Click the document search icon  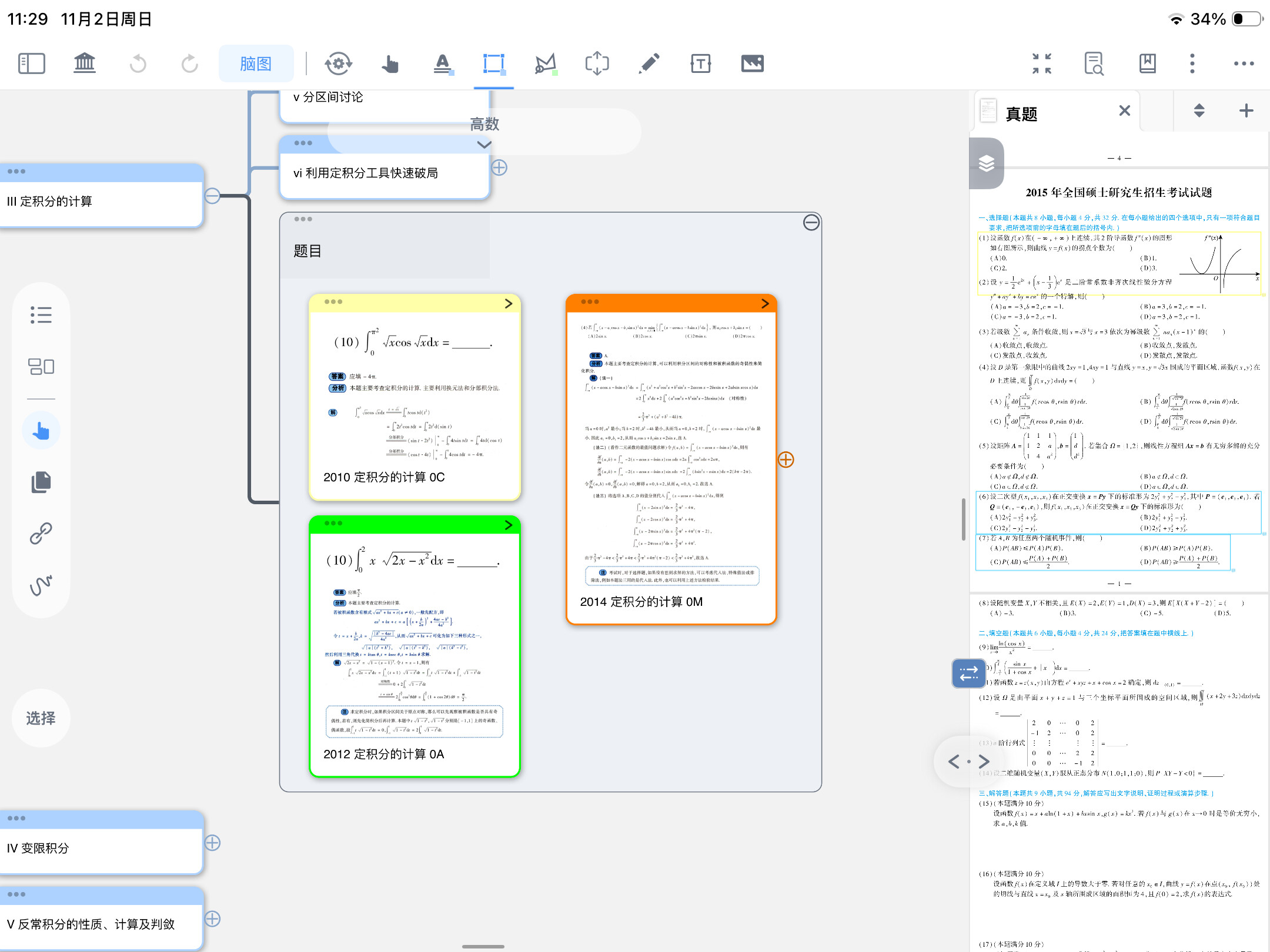[x=1094, y=63]
